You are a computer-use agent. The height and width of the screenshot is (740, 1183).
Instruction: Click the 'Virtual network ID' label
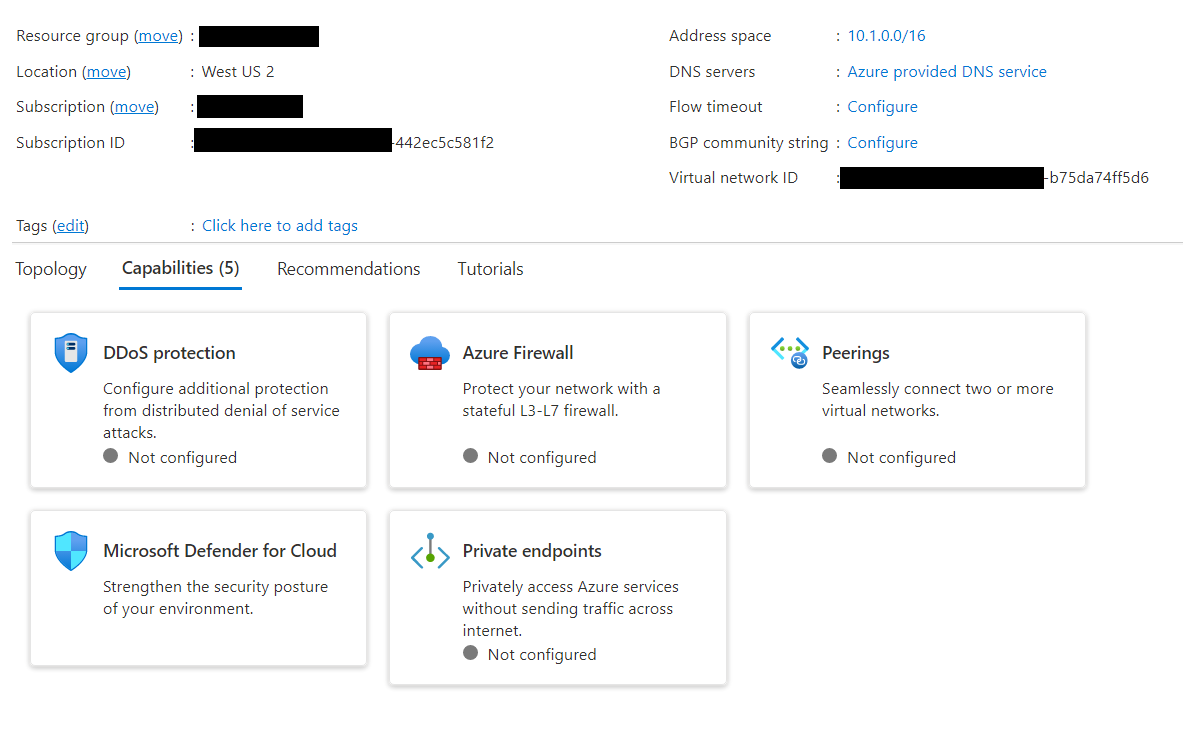coord(733,178)
